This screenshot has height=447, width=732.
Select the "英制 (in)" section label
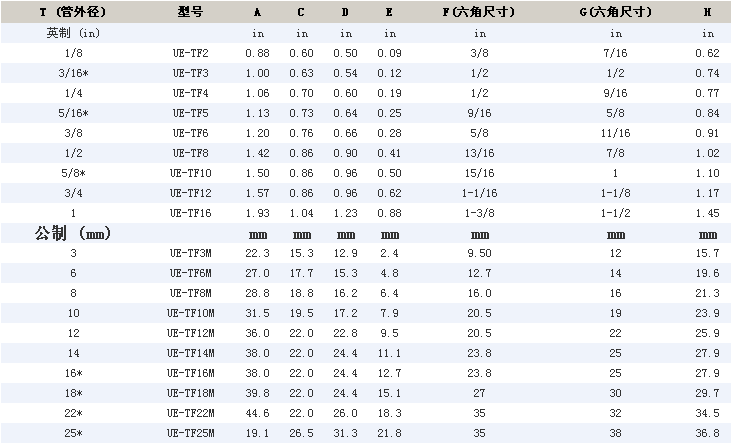click(x=73, y=33)
